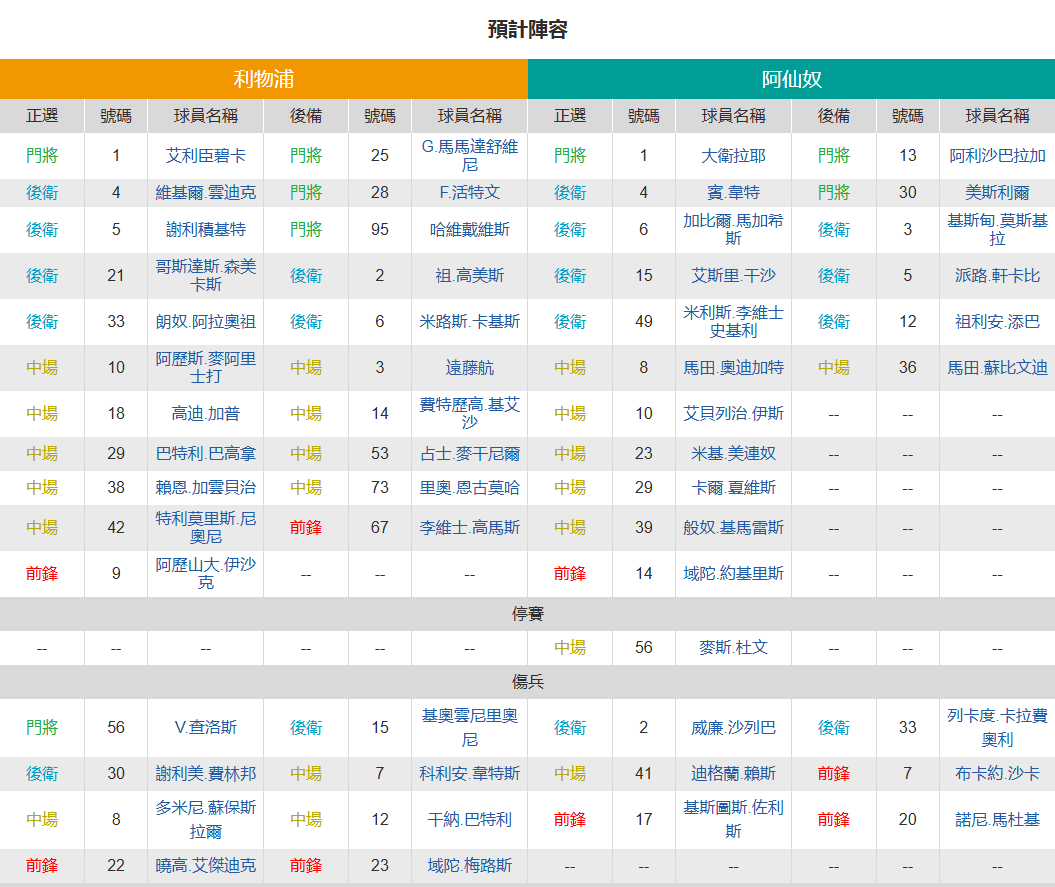Select player 謝利積基特
The image size is (1055, 887).
[x=205, y=229]
